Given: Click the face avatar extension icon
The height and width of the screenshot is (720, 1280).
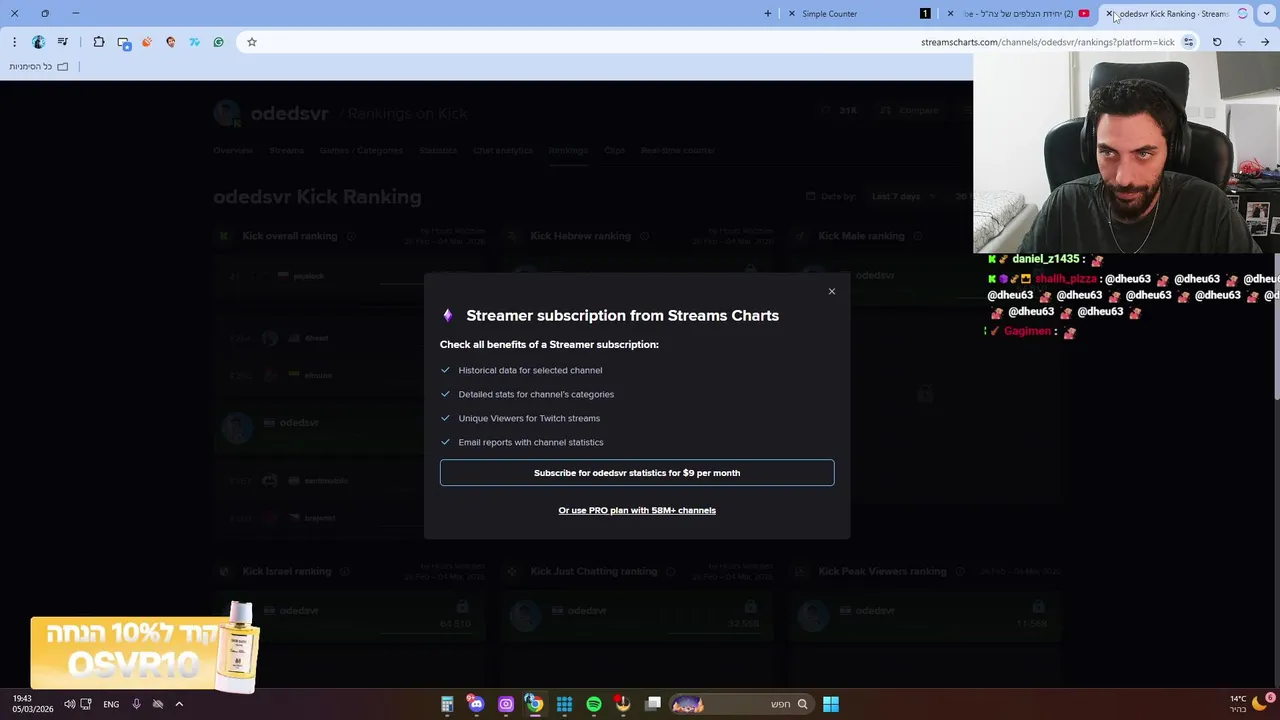Looking at the screenshot, I should tap(171, 42).
